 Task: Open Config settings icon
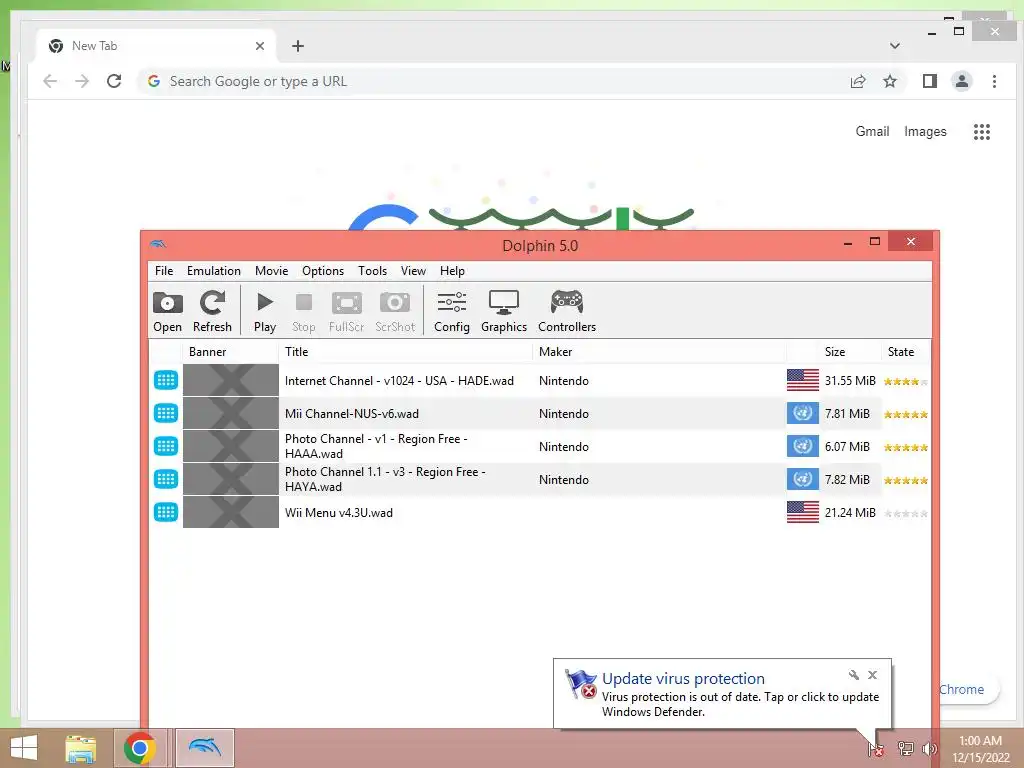pyautogui.click(x=451, y=311)
